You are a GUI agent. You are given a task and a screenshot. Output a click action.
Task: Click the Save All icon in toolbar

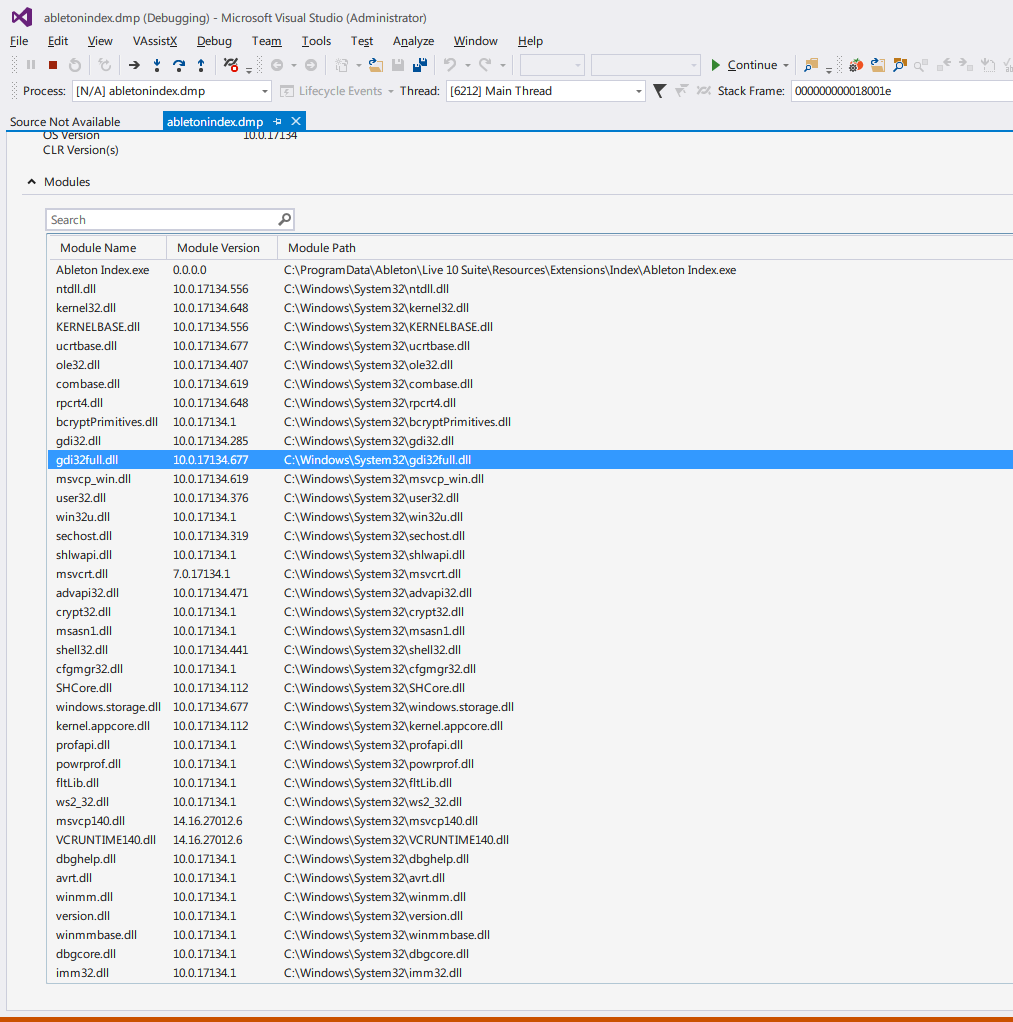coord(420,65)
